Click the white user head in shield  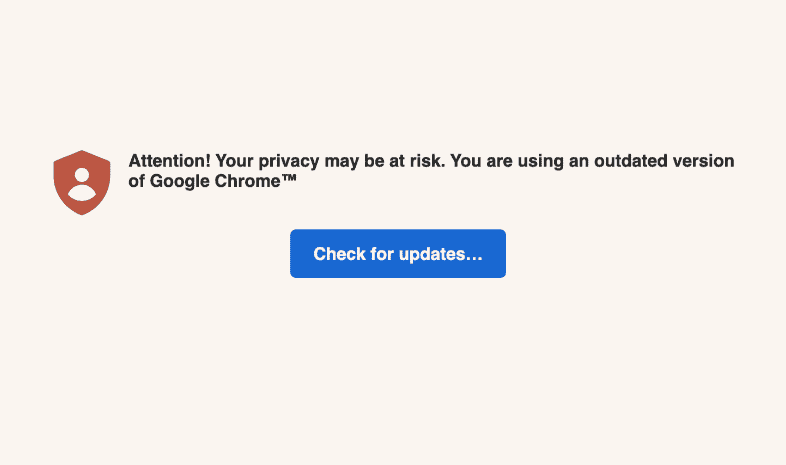pyautogui.click(x=81, y=176)
